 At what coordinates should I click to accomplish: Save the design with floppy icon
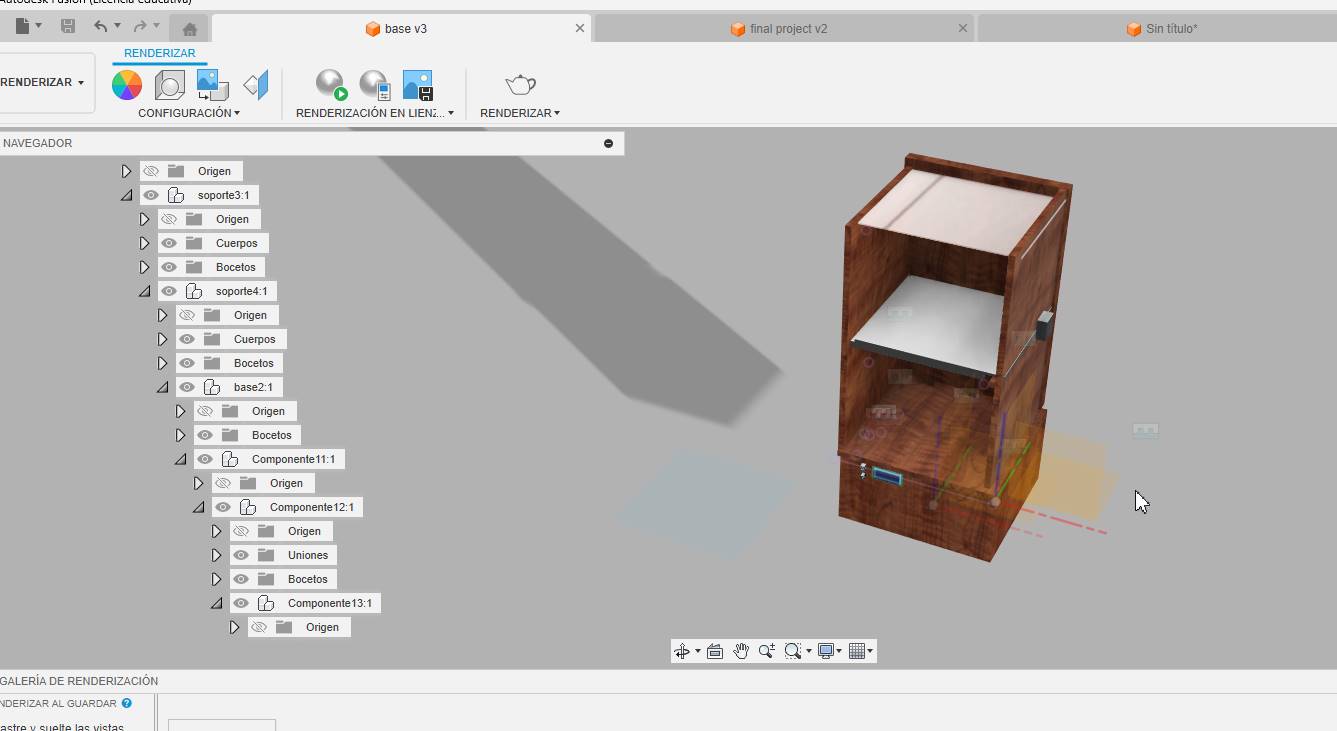(x=68, y=26)
